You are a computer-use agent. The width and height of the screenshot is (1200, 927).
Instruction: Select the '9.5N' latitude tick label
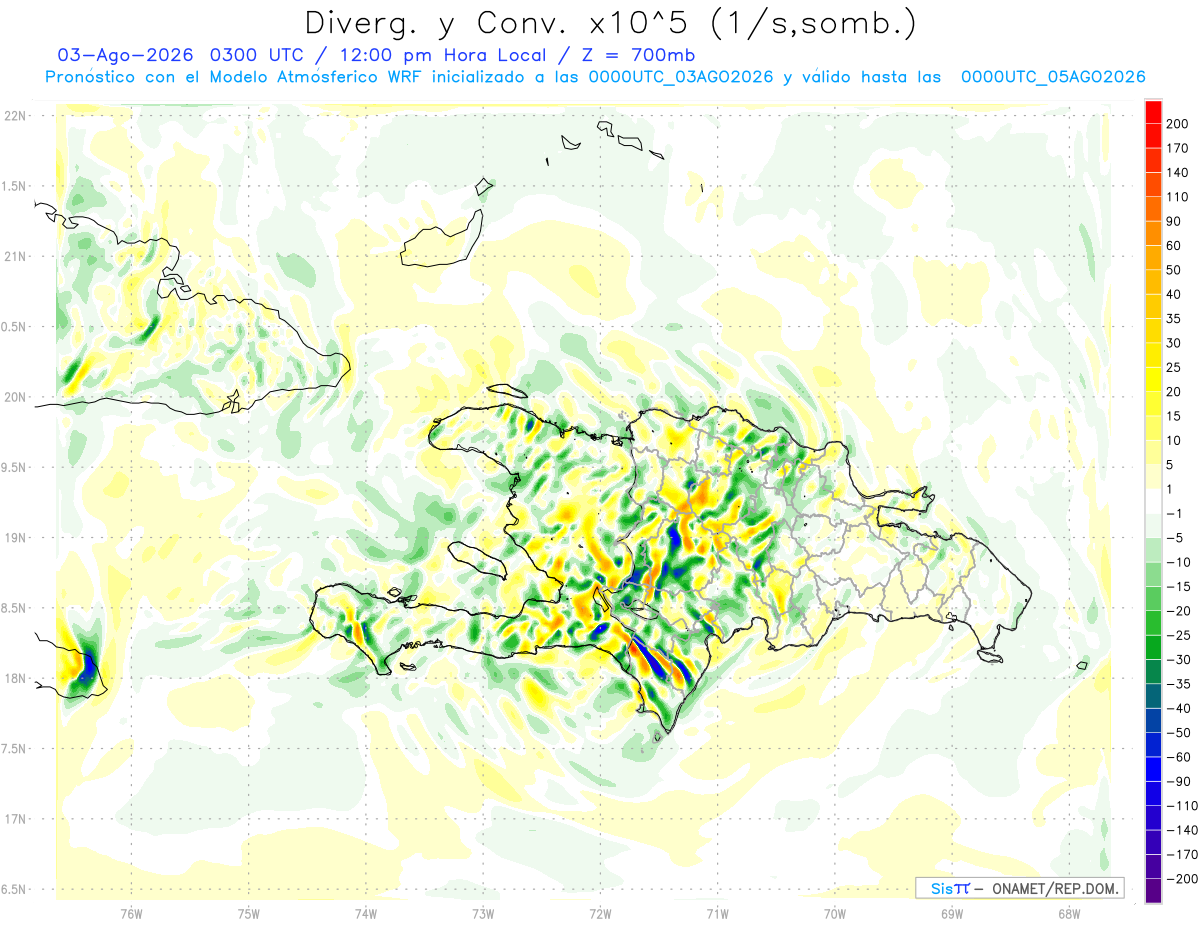(15, 467)
